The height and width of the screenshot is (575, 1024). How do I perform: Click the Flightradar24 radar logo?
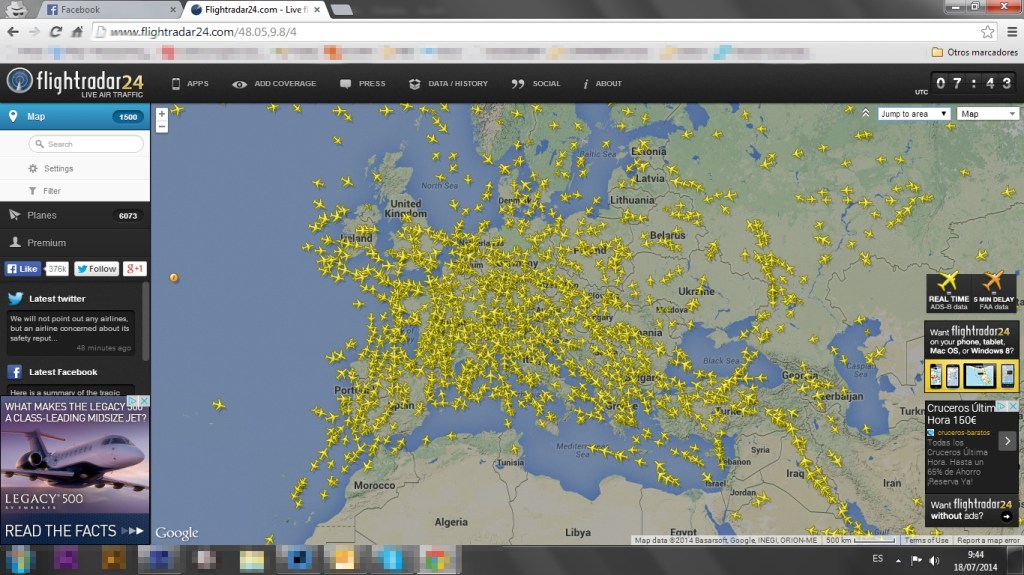coord(19,82)
